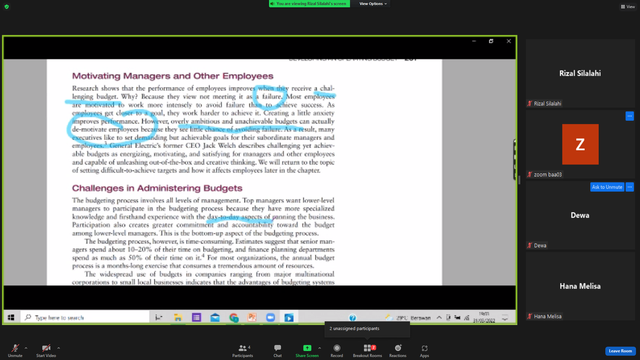Click 'You are viewing Rizal Silalahi's screen' banner

[309, 4]
